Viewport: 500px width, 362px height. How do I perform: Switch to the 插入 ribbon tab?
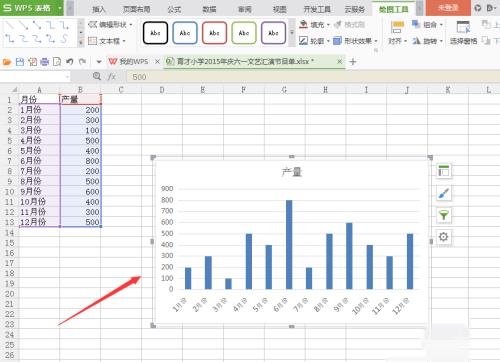[x=99, y=9]
